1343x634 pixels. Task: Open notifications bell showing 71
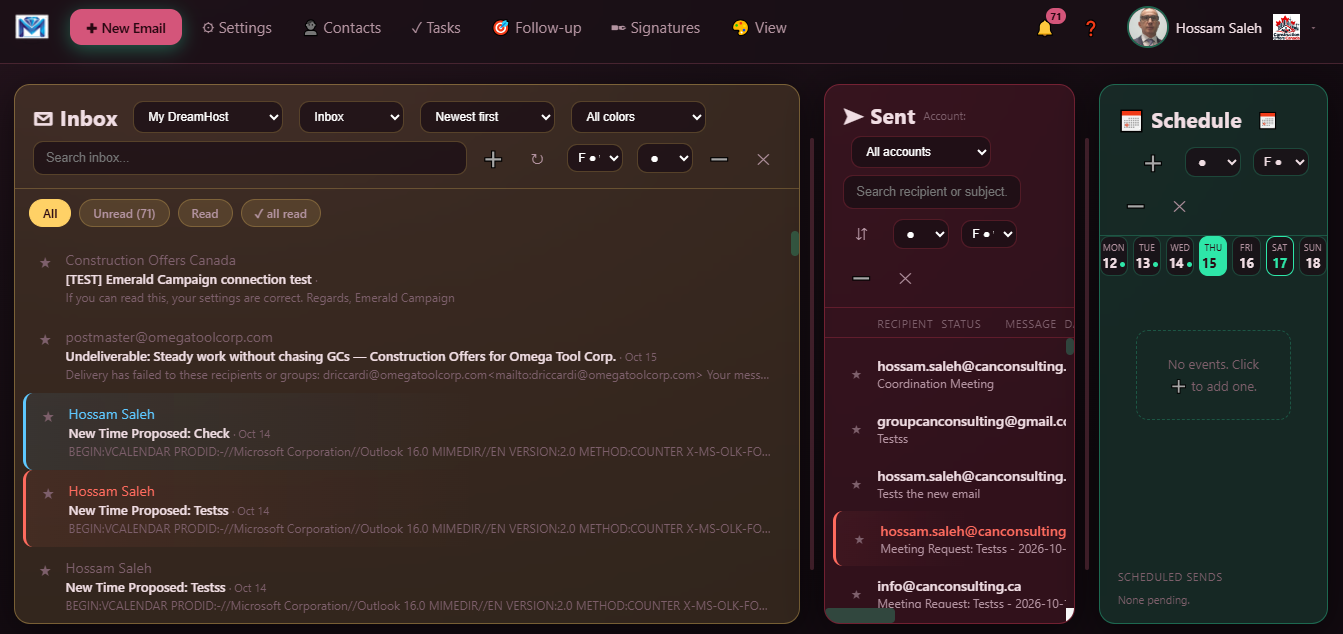click(x=1045, y=27)
